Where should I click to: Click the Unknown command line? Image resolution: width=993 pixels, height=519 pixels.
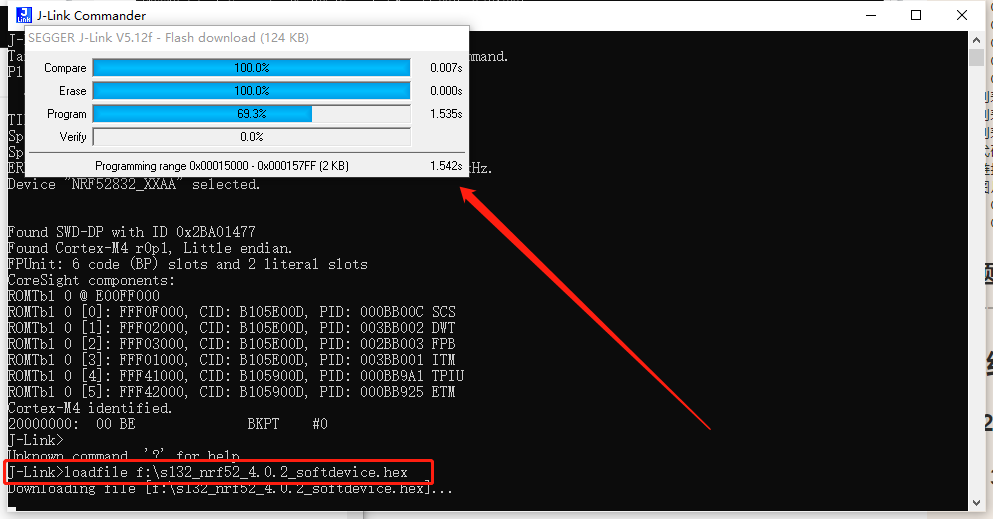point(124,456)
